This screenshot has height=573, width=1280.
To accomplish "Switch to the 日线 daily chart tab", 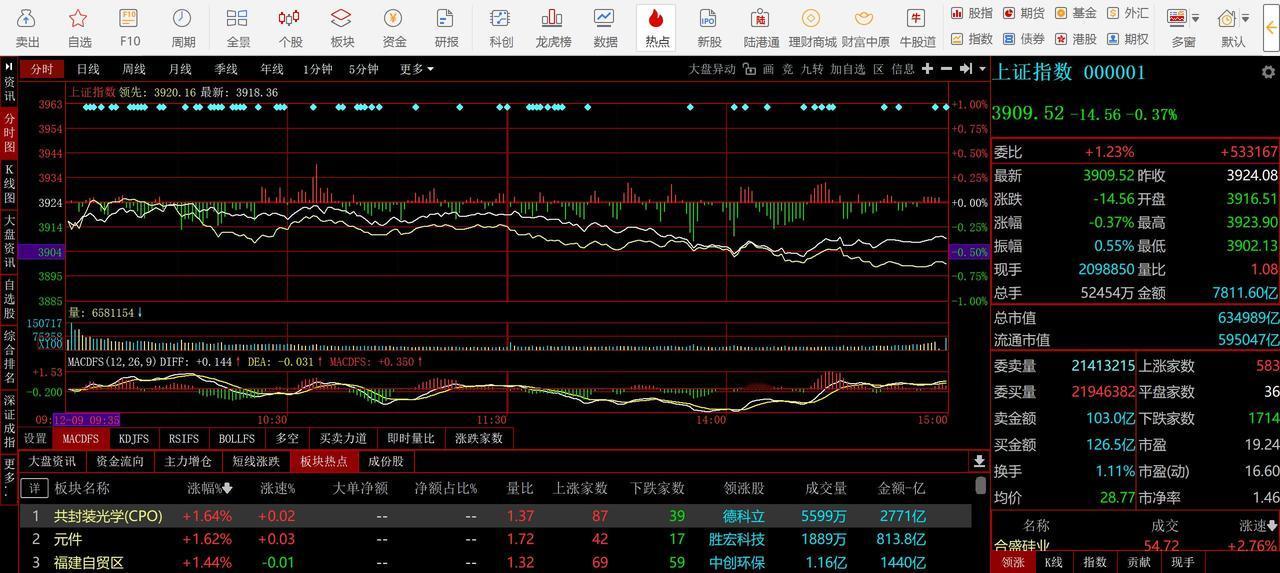I will pyautogui.click(x=88, y=69).
